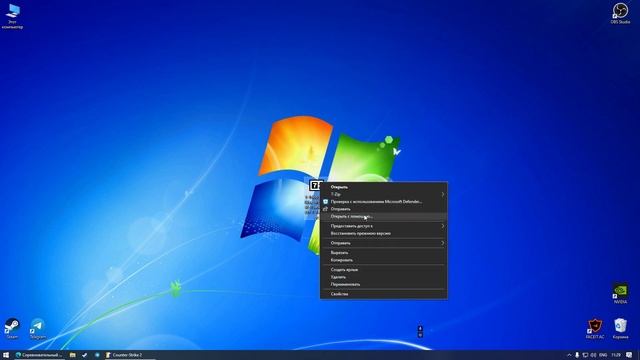
Task: Launch the OBS Studio desktop shortcut
Action: [x=620, y=13]
